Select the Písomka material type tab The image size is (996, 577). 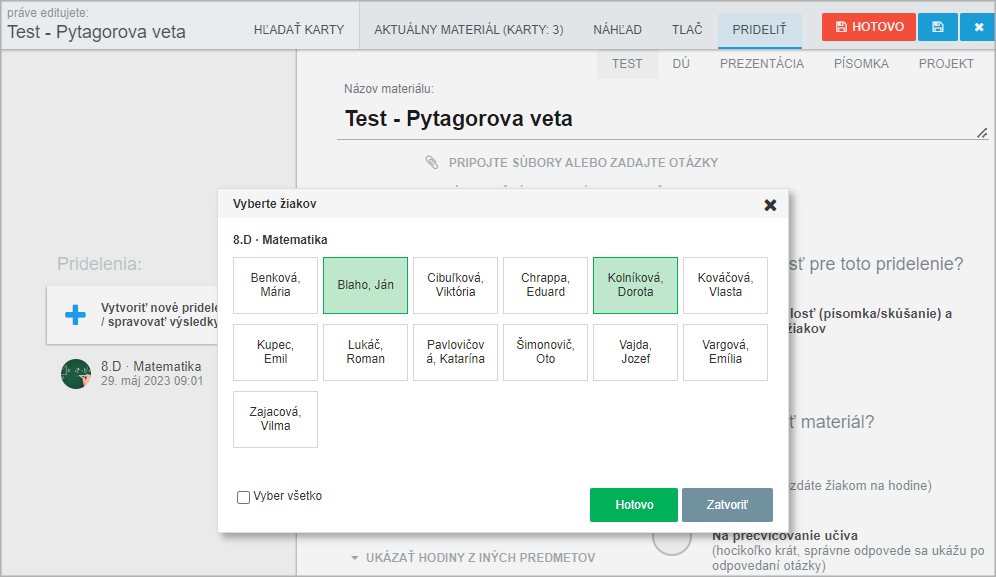click(x=860, y=64)
